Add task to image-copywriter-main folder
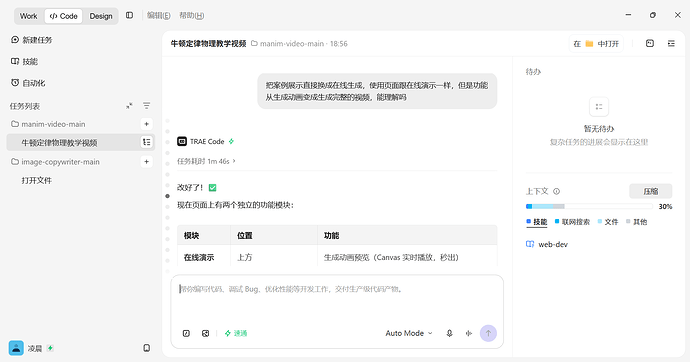The image size is (690, 362). tap(147, 162)
